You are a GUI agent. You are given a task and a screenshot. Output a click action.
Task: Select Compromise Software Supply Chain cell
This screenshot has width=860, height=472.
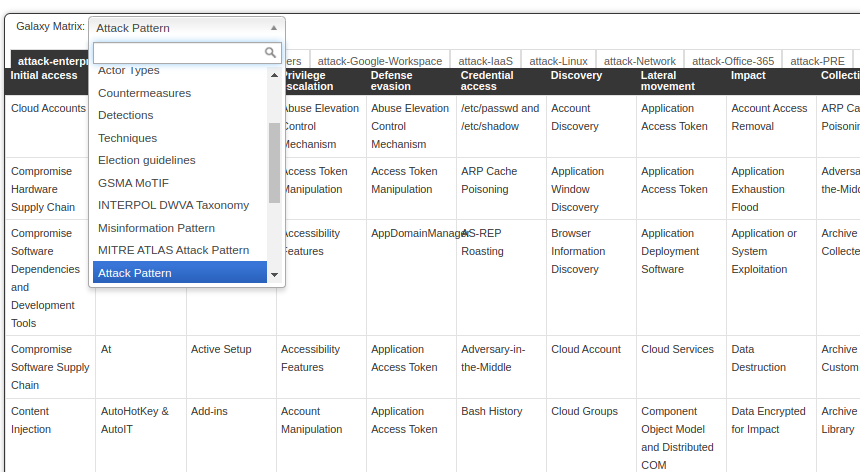[x=50, y=367]
